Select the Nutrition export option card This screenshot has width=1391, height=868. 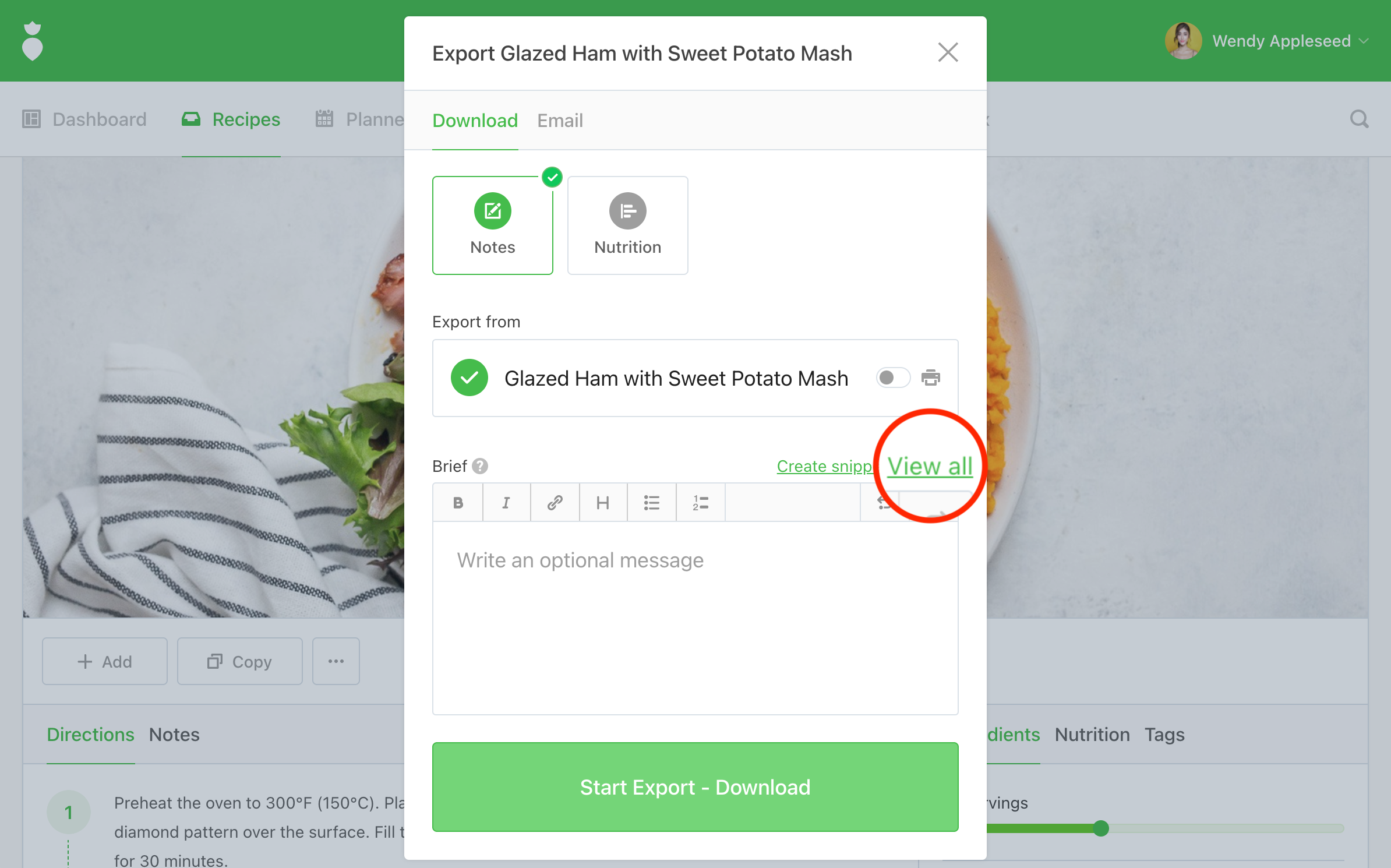(627, 225)
